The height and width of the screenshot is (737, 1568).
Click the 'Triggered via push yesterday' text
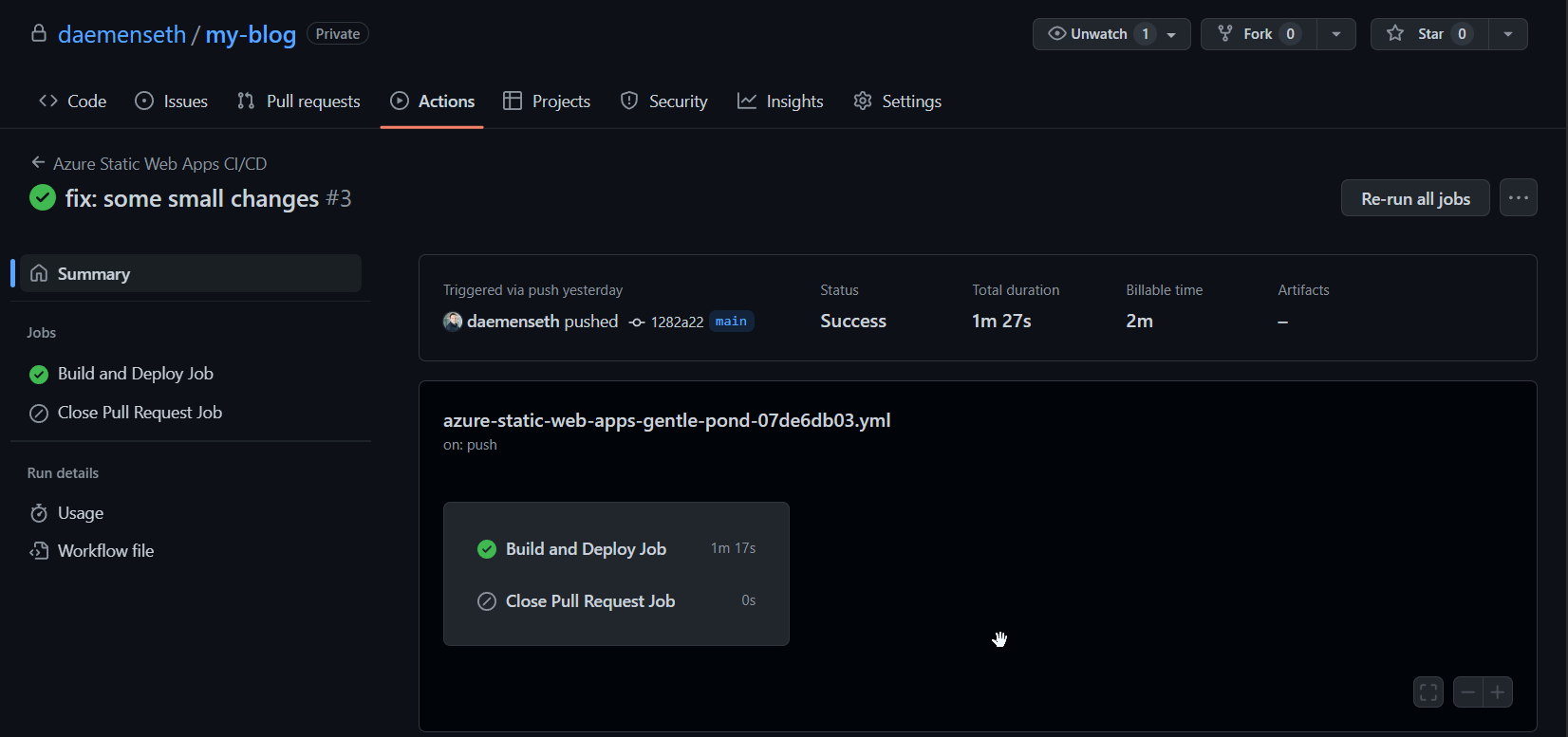click(x=532, y=290)
